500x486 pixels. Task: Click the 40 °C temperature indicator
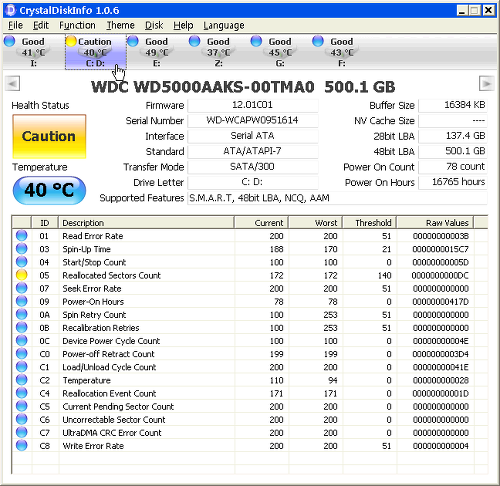click(49, 190)
